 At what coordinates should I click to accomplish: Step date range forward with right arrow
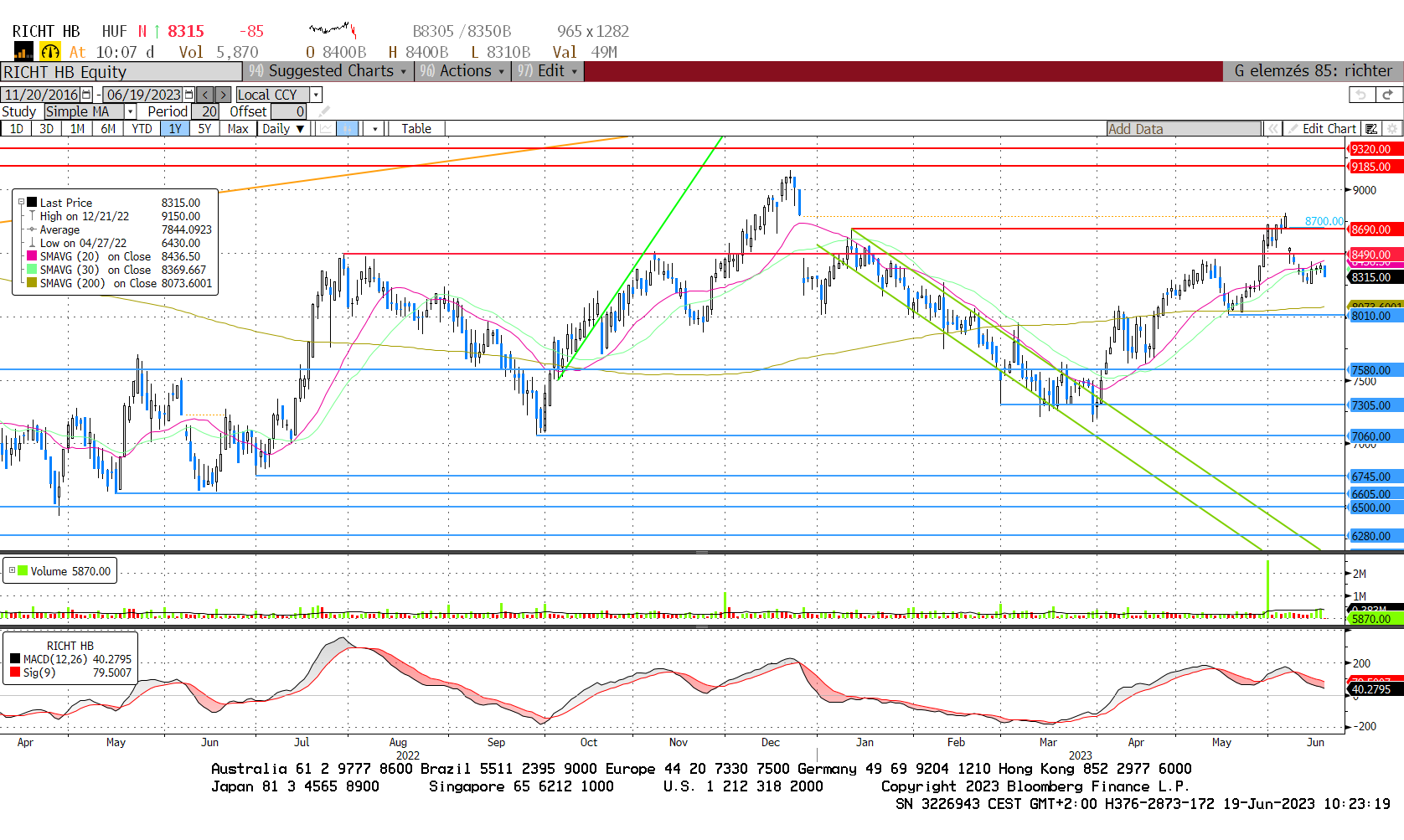point(223,95)
